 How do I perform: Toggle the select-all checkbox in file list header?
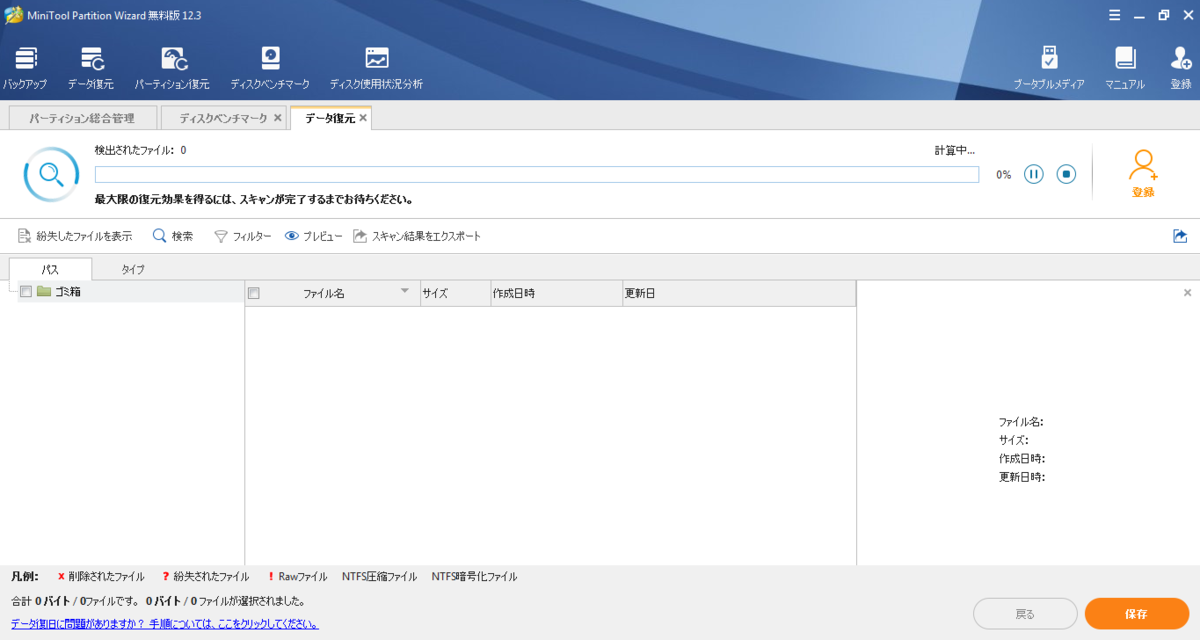(254, 293)
